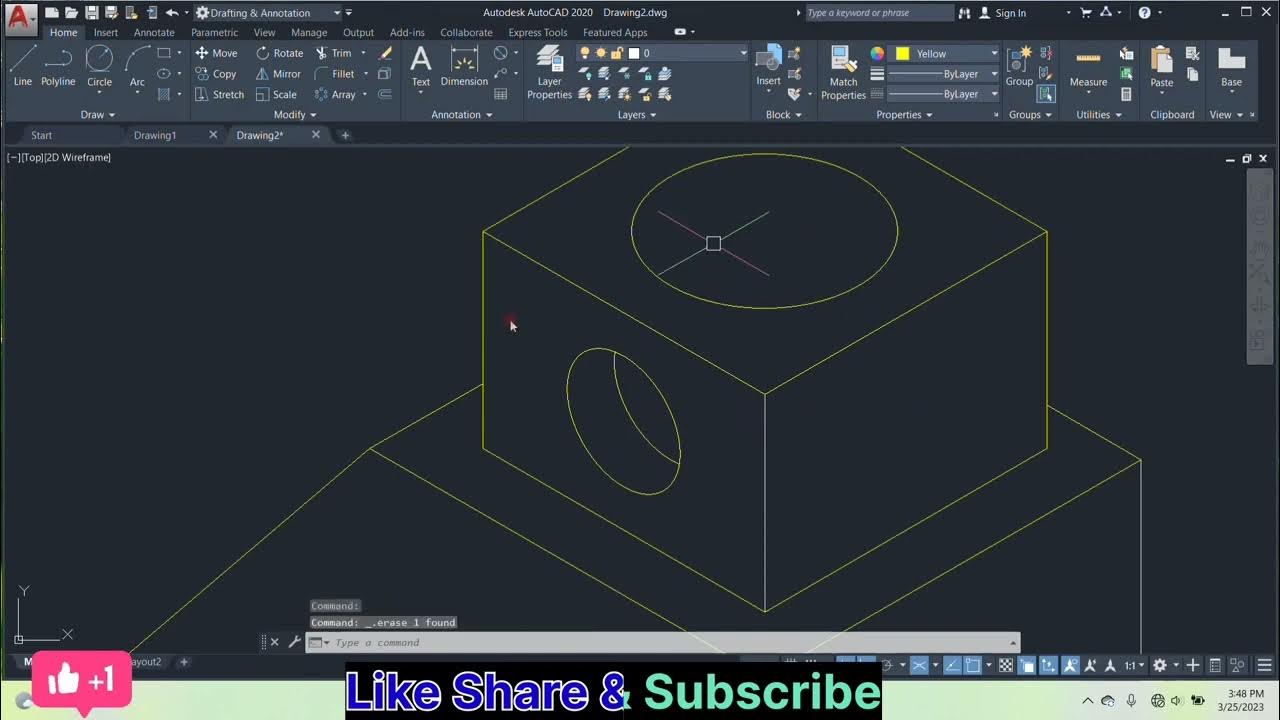Image resolution: width=1280 pixels, height=720 pixels.
Task: Click the Group objects tool
Action: [x=1019, y=66]
